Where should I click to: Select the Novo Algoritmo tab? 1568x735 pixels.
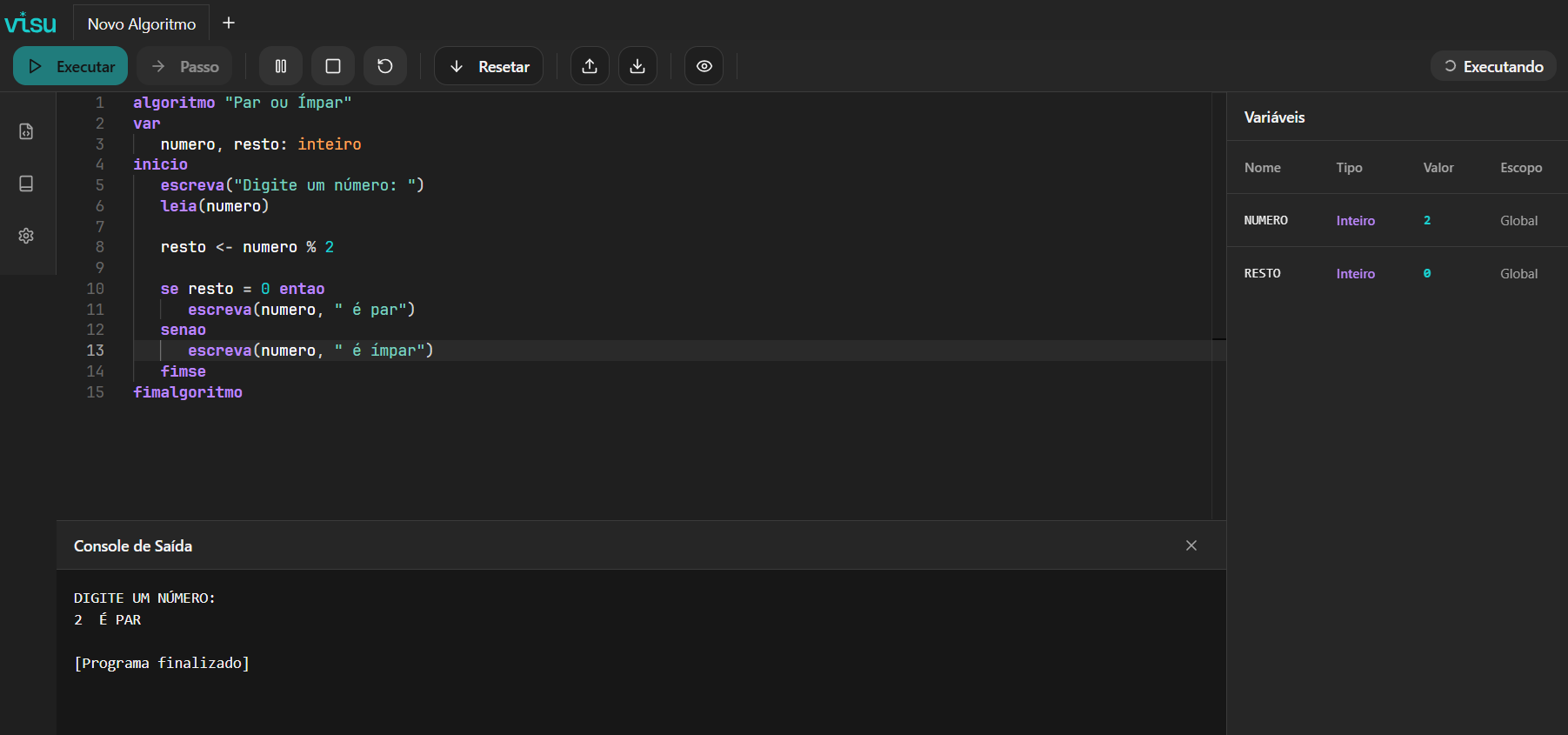click(x=142, y=23)
